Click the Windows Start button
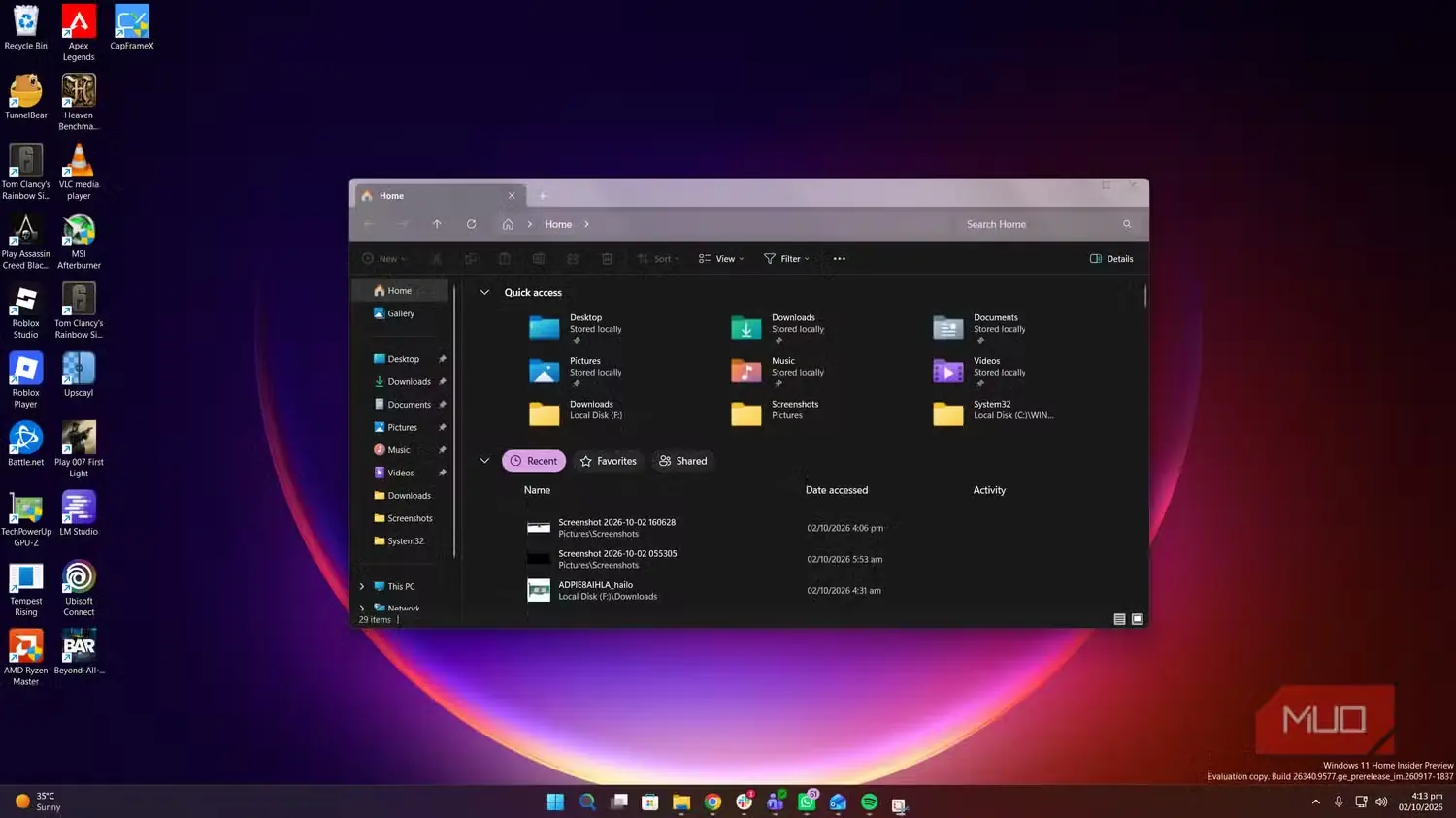 [555, 802]
